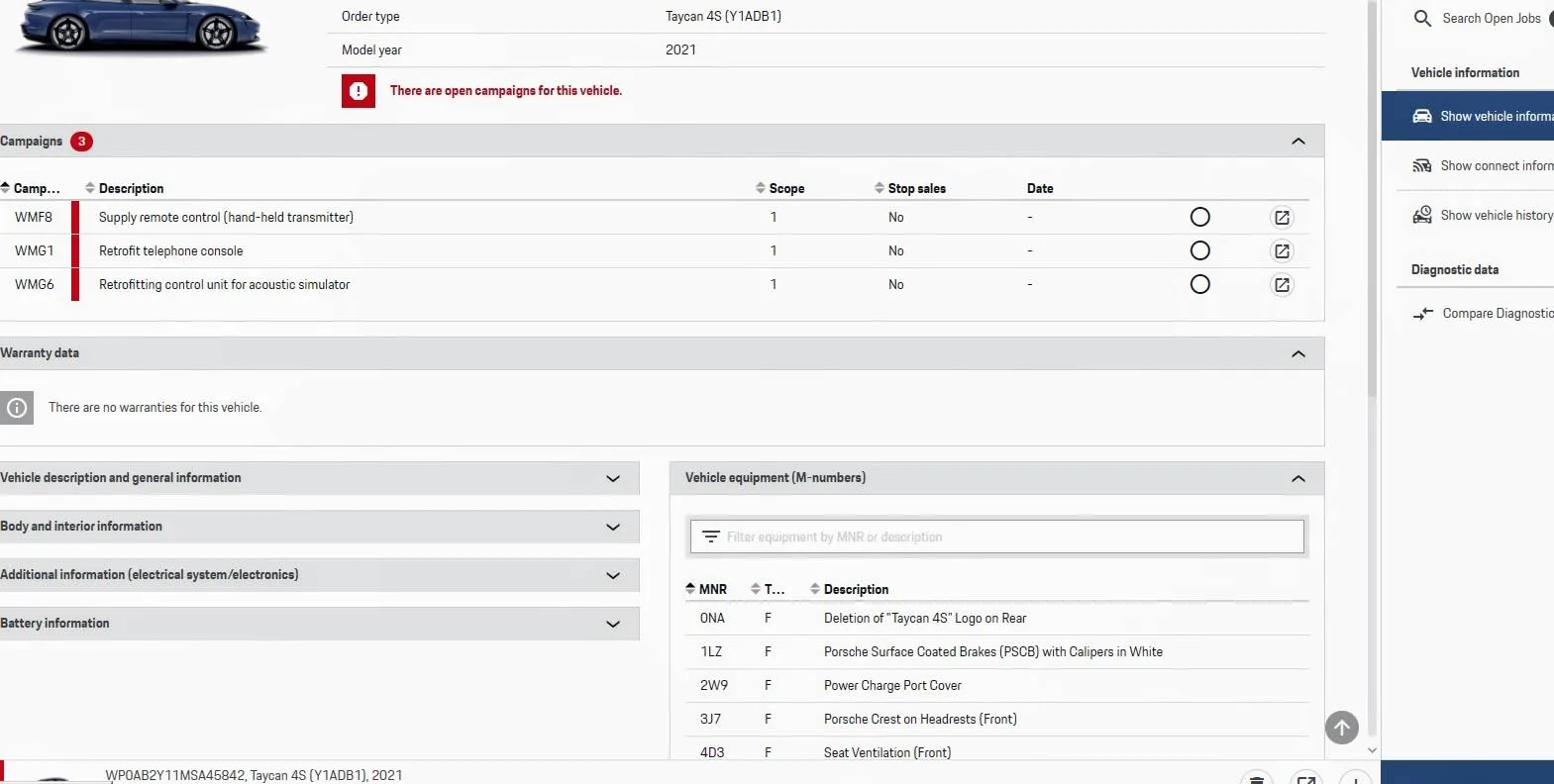Open Show vehicle information menu item

pyautogui.click(x=1468, y=116)
